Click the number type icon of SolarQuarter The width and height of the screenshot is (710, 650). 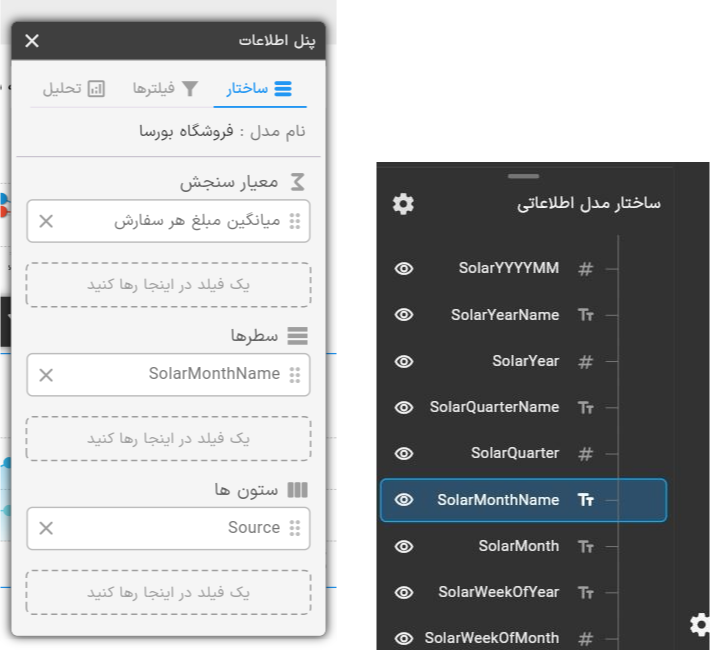pos(585,454)
